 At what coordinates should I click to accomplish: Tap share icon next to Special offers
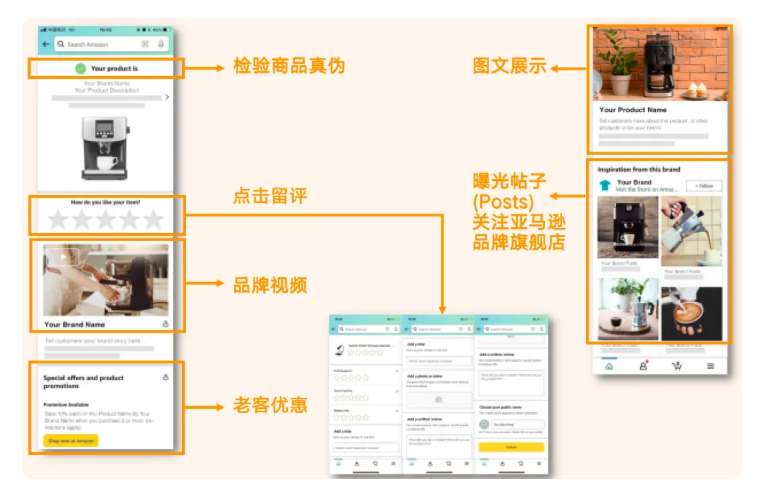pos(164,377)
